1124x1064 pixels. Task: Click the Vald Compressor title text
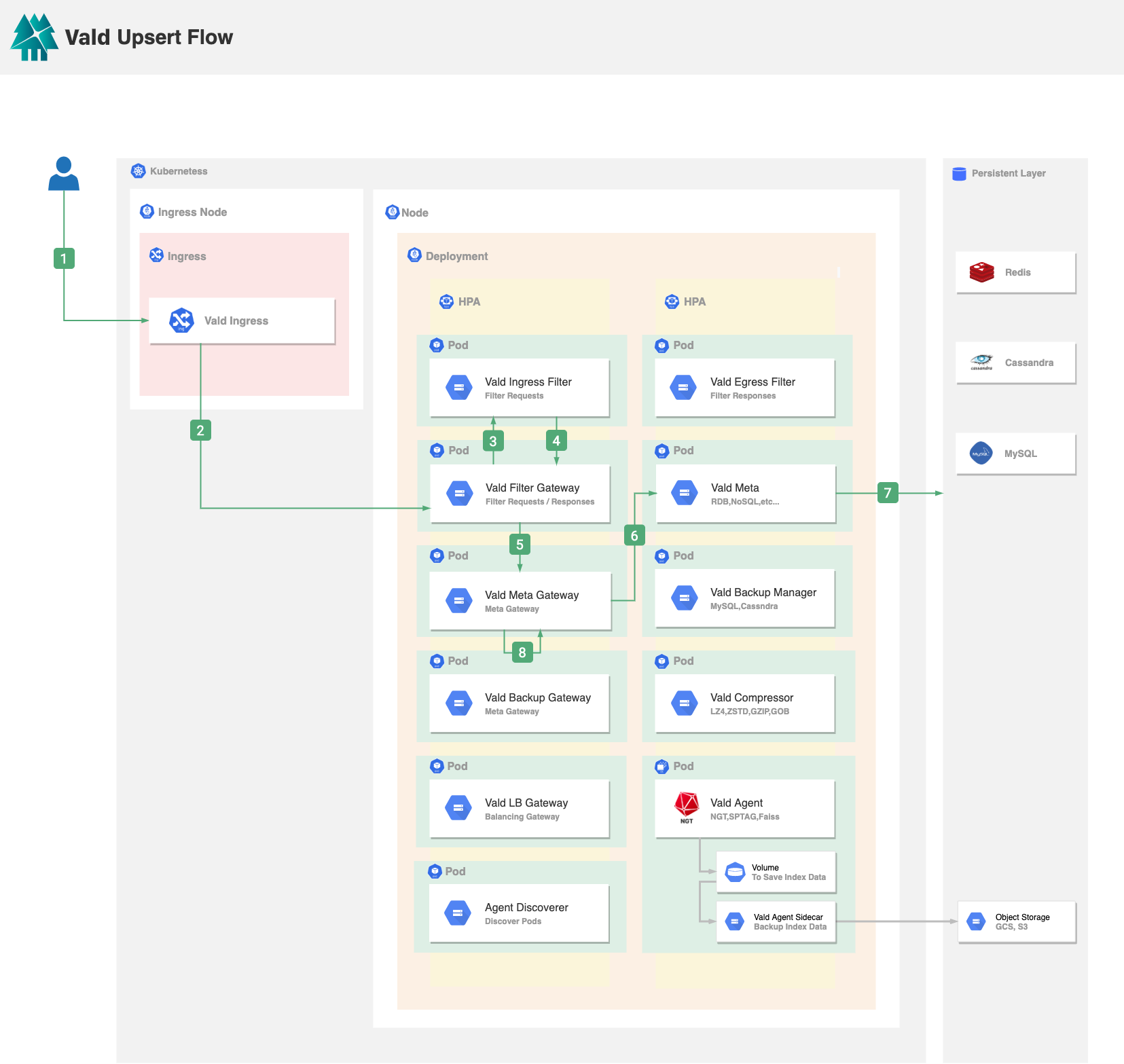[x=752, y=697]
